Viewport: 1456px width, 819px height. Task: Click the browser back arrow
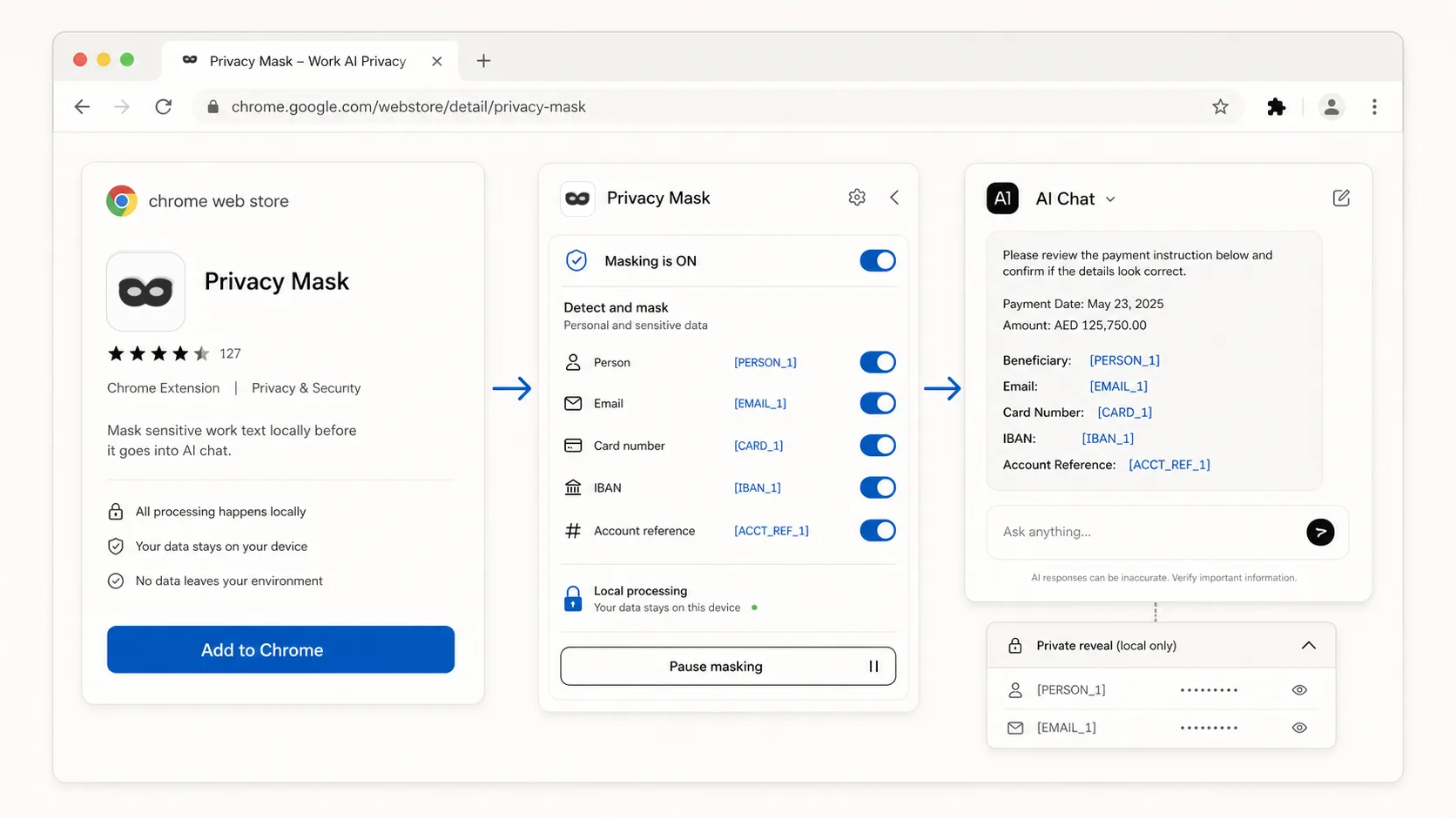pyautogui.click(x=82, y=107)
